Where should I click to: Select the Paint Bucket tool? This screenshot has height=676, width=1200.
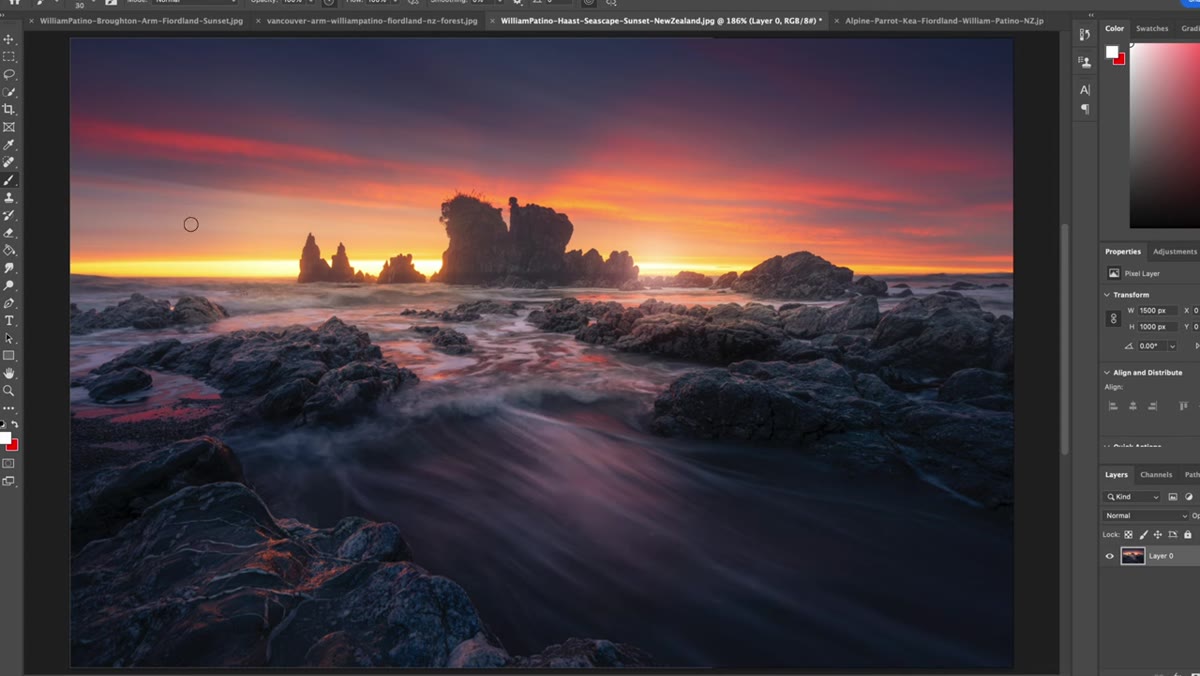(9, 250)
